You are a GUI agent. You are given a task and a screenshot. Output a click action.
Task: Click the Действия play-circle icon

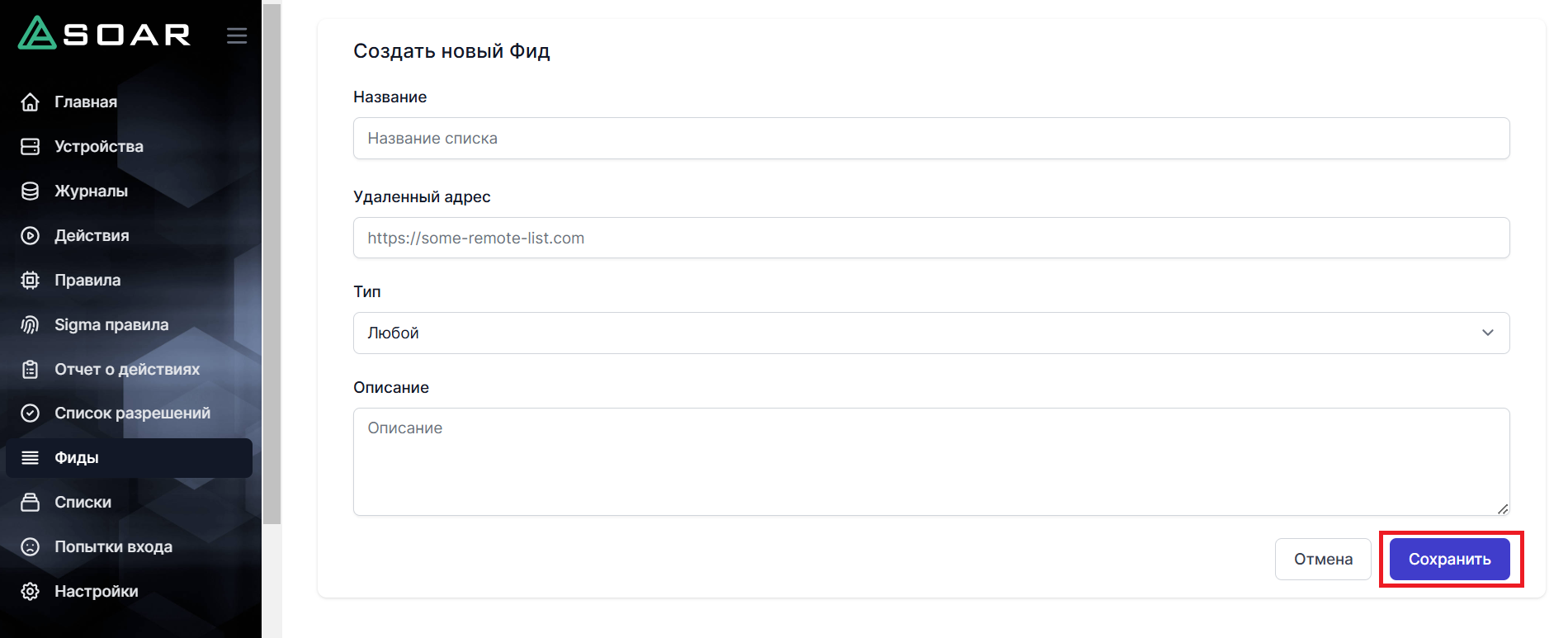pyautogui.click(x=31, y=236)
